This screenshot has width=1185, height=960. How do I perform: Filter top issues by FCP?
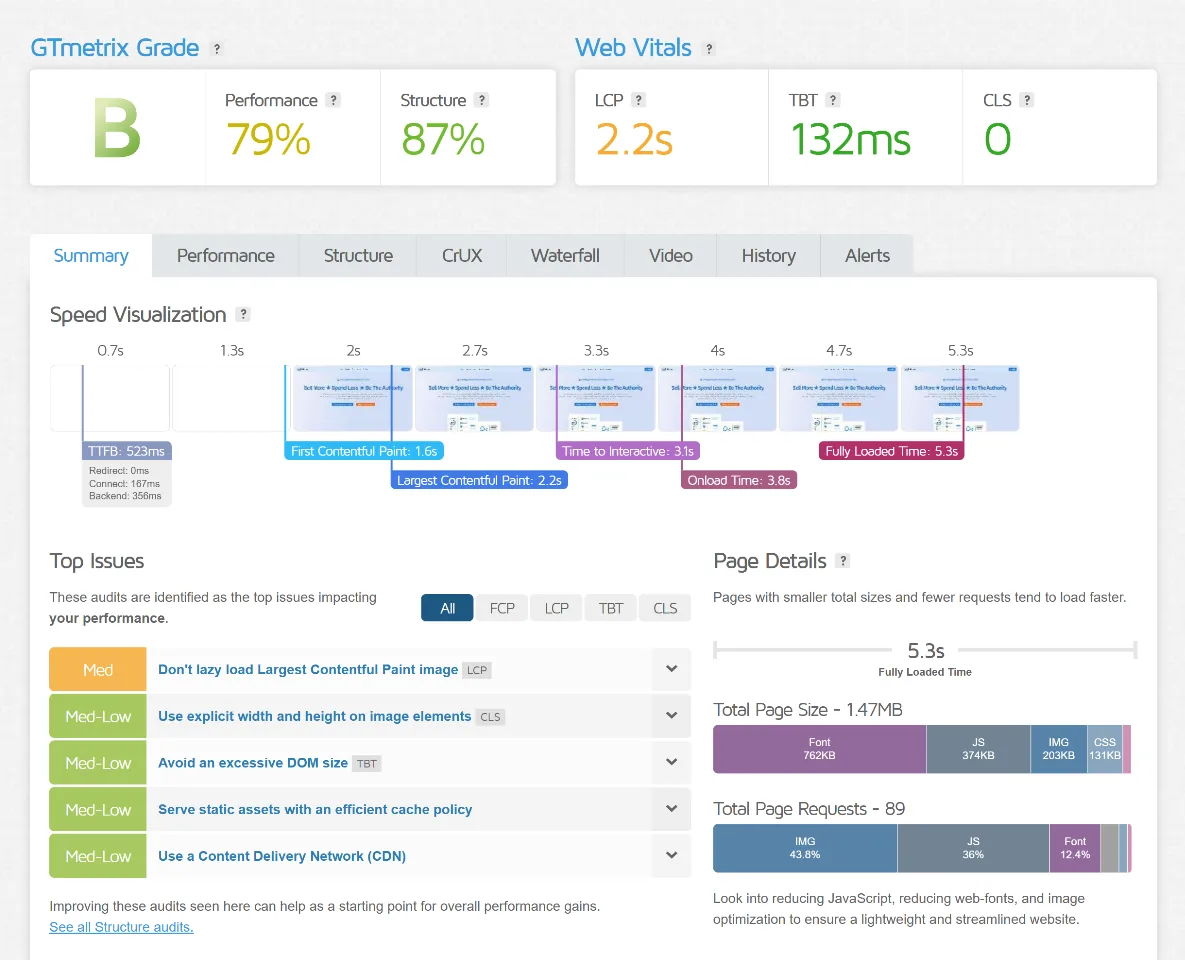pyautogui.click(x=502, y=608)
